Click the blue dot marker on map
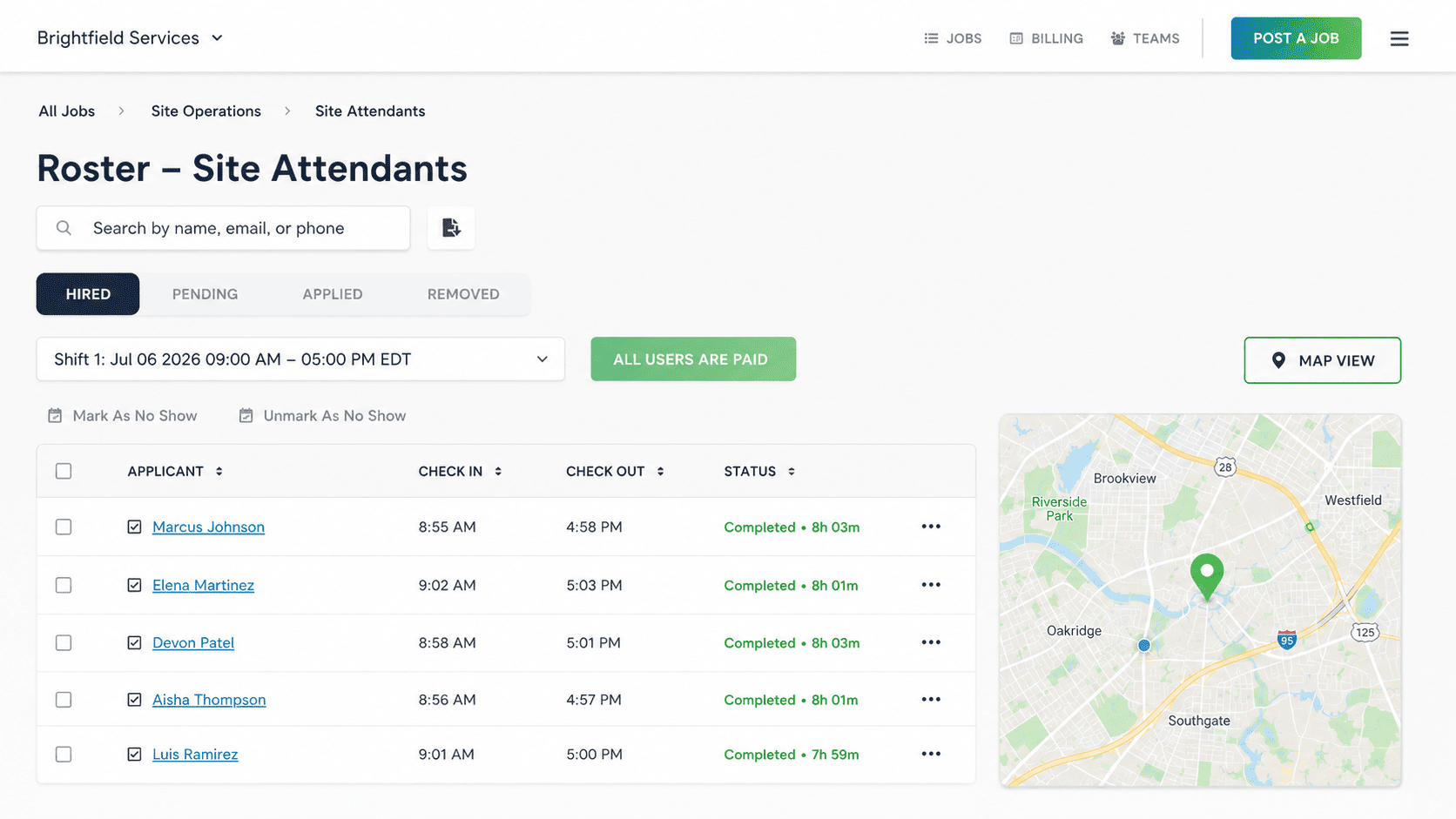This screenshot has height=819, width=1456. tap(1144, 645)
